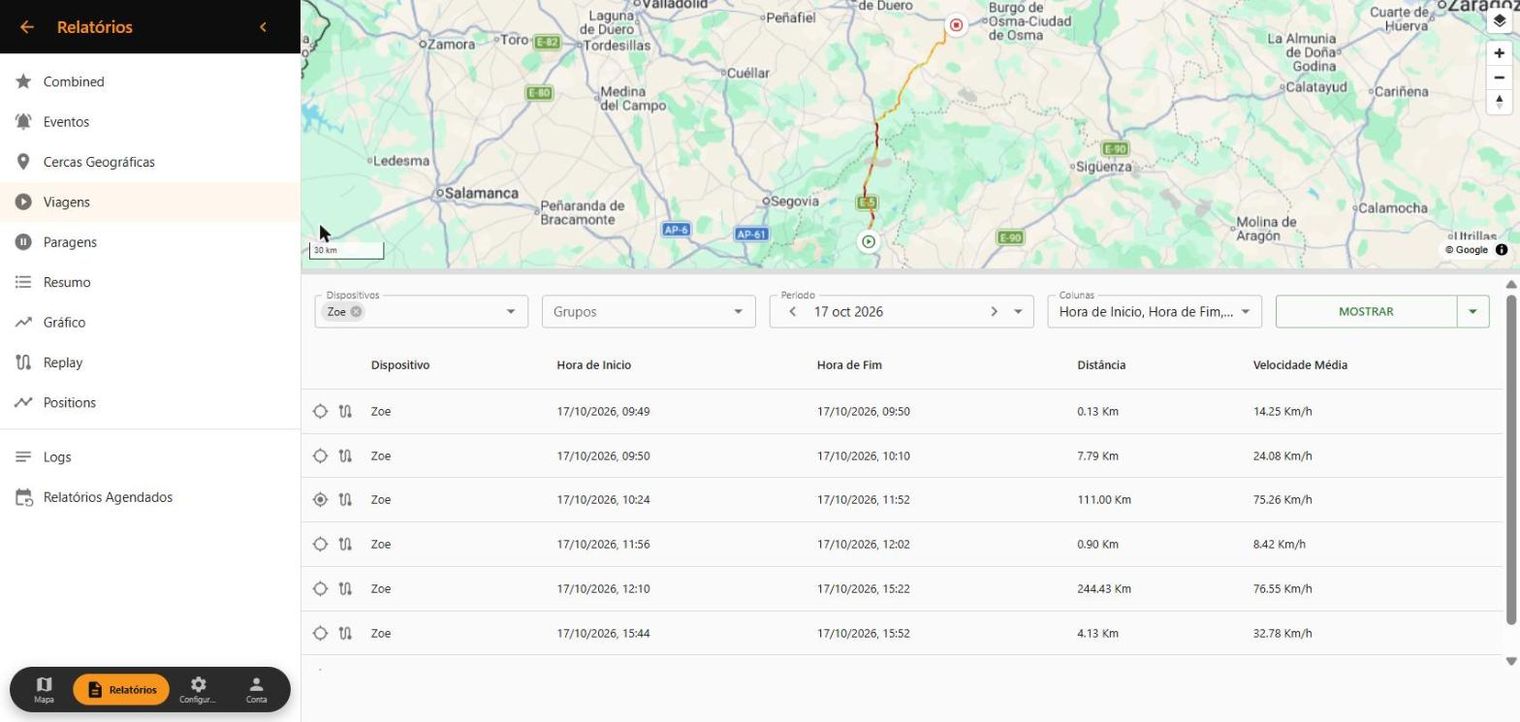Switch to the Mapa tab
This screenshot has height=722, width=1520.
click(x=44, y=689)
